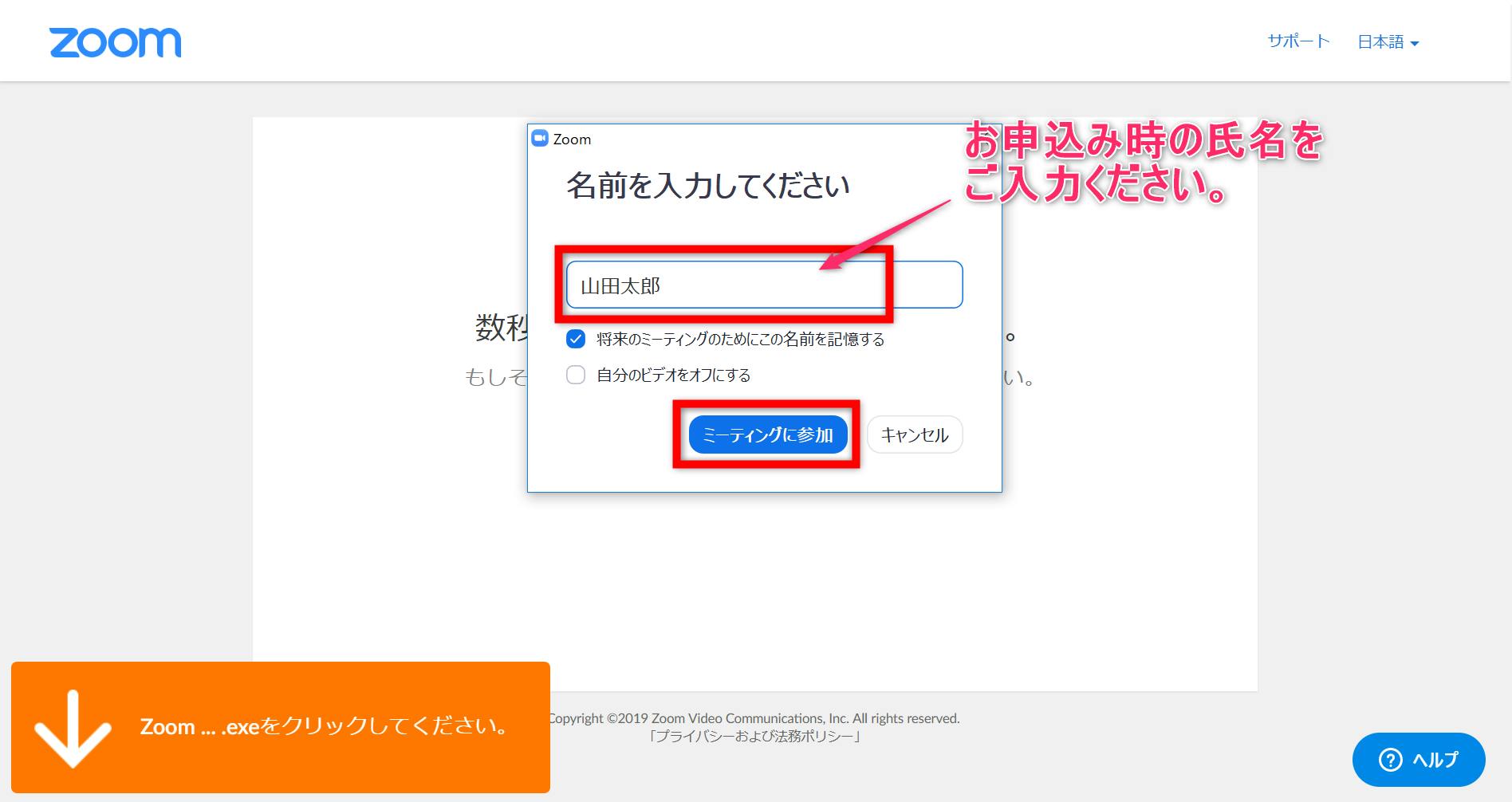This screenshot has height=802, width=1512.
Task: Click the Zoom camera icon in dialog title bar
Action: (540, 138)
